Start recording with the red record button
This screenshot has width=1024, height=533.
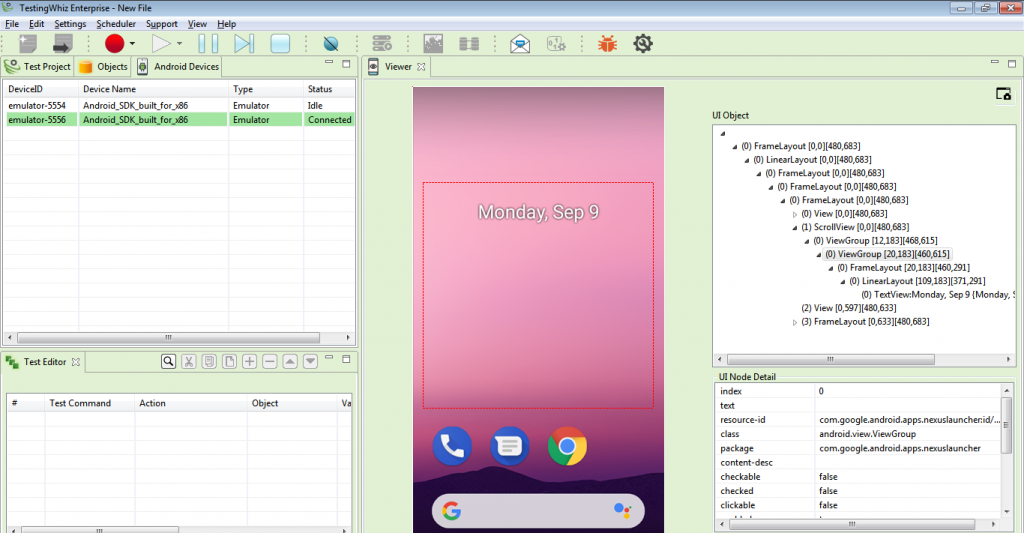click(114, 44)
